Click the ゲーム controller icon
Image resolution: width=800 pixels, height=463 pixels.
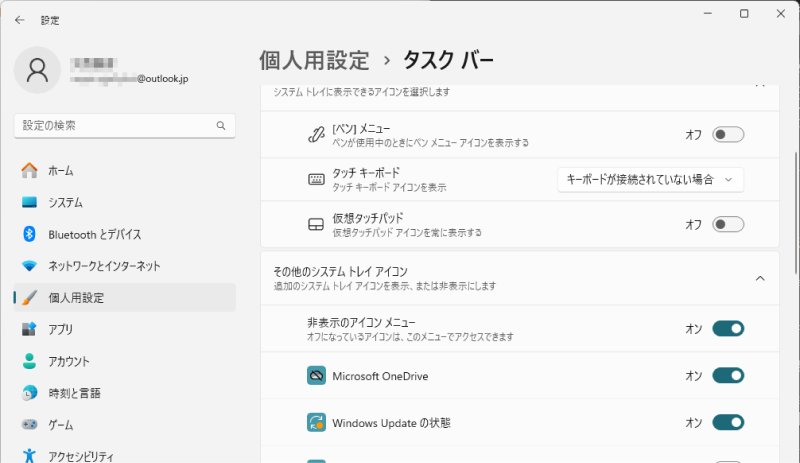[30, 424]
